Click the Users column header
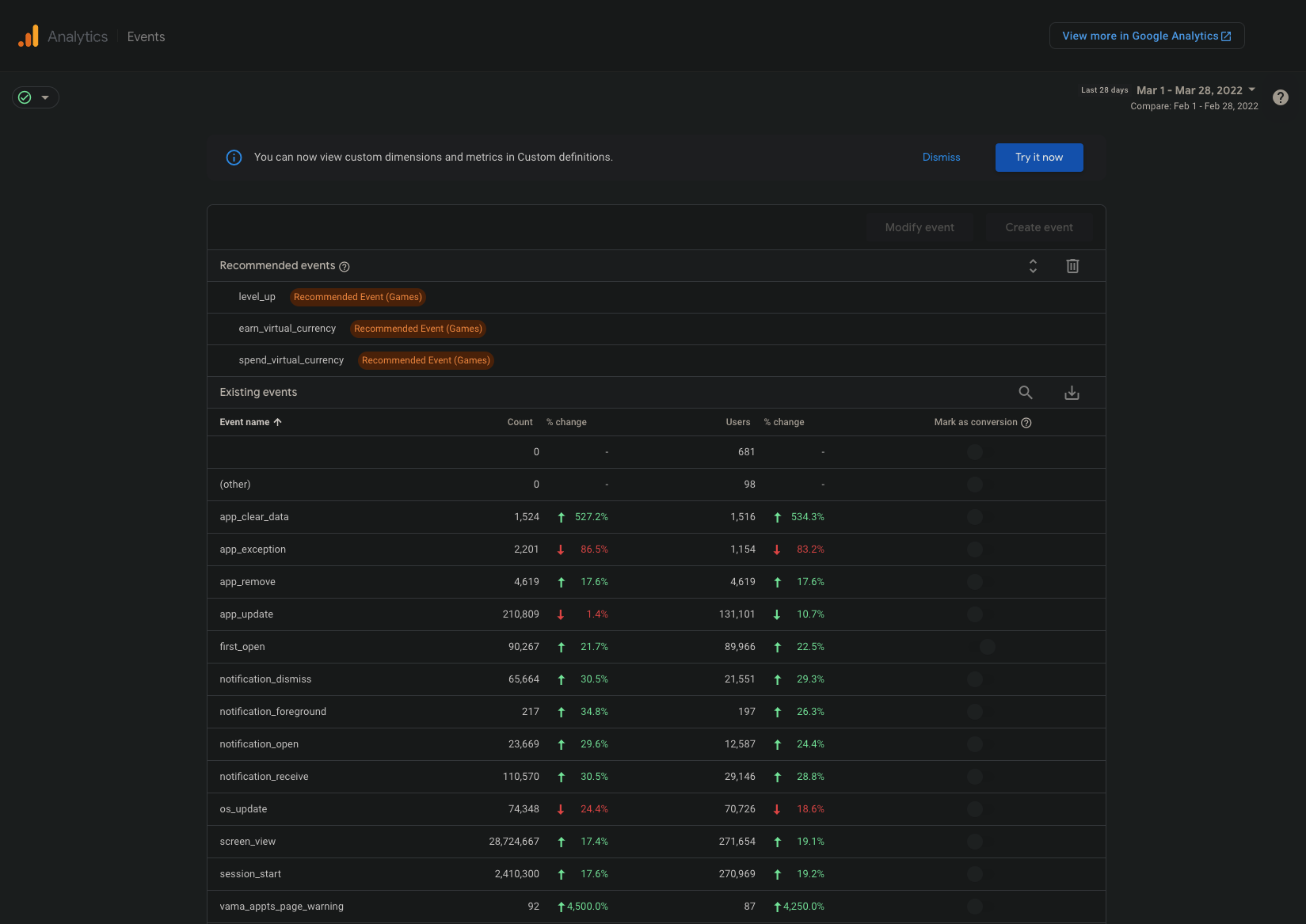The width and height of the screenshot is (1306, 924). (737, 422)
